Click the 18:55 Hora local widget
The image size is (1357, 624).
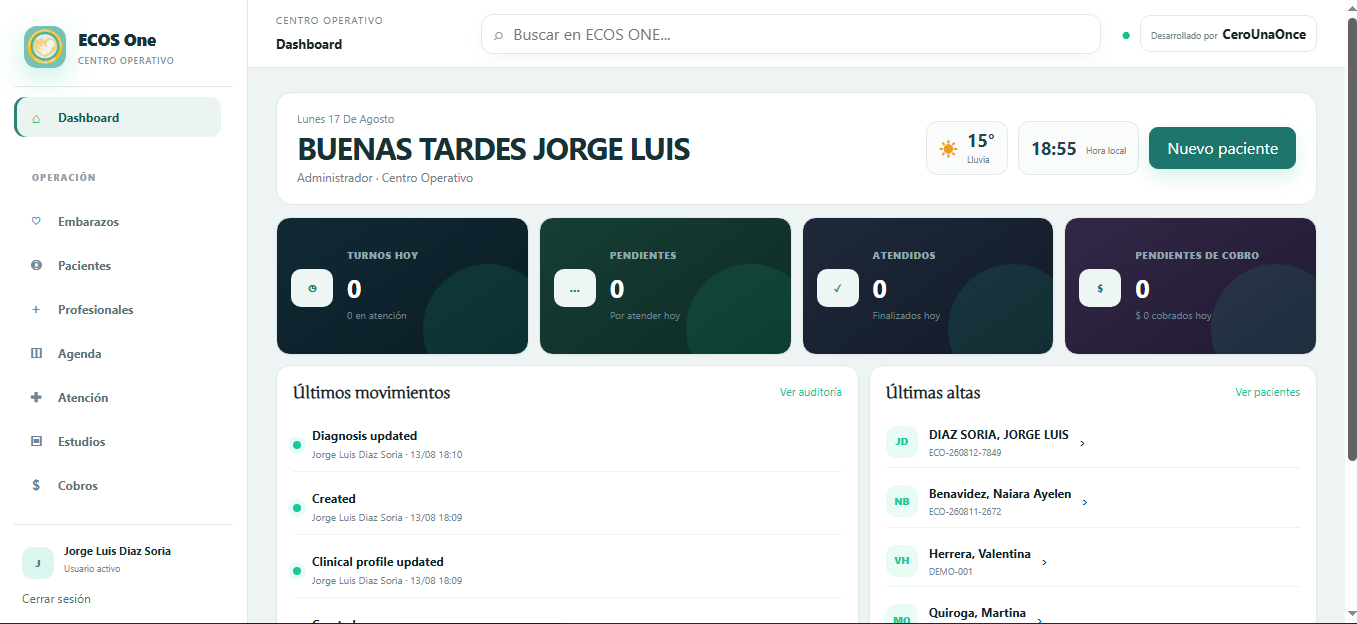[1078, 148]
